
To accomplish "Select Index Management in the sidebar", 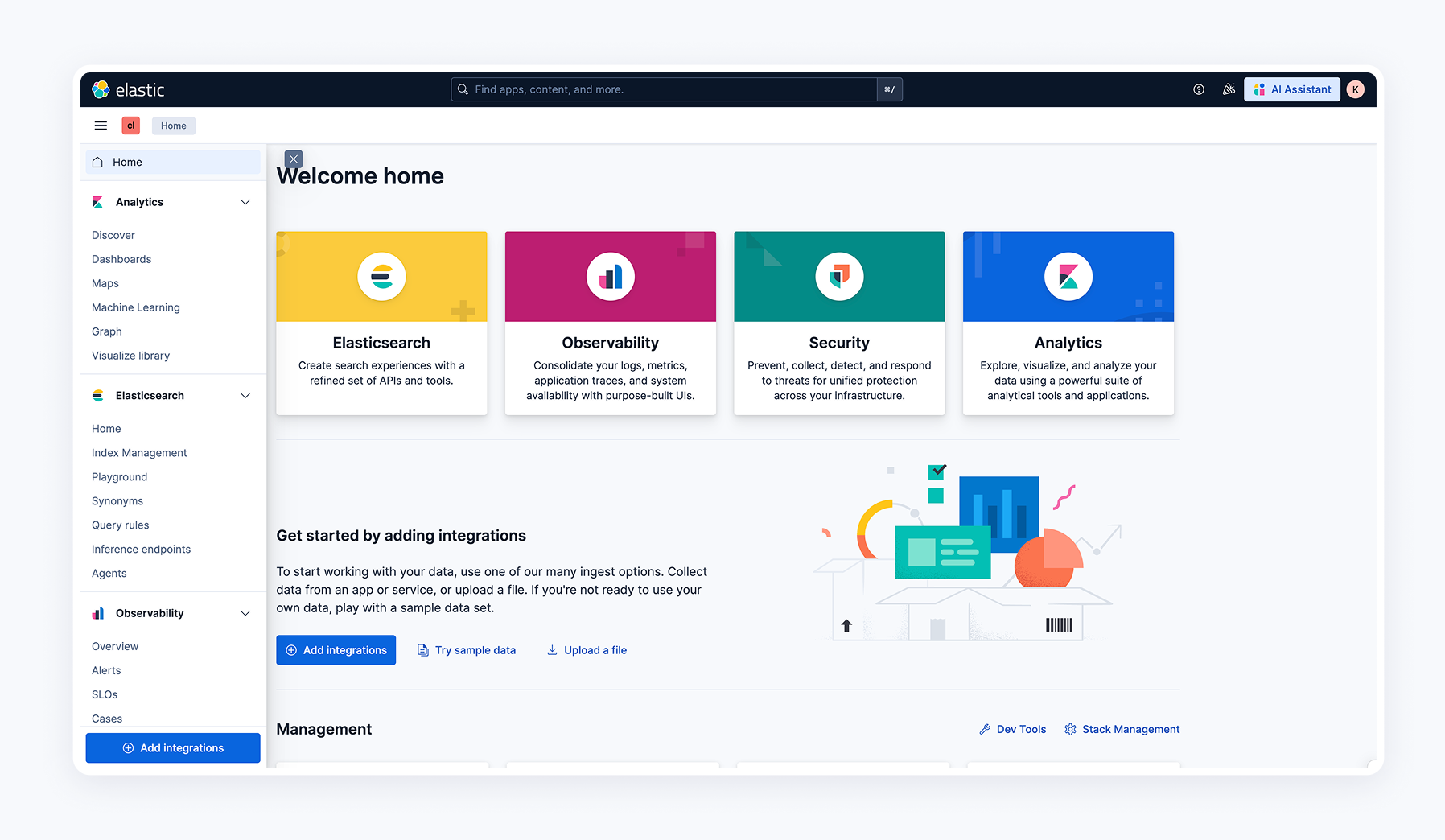I will coord(139,453).
